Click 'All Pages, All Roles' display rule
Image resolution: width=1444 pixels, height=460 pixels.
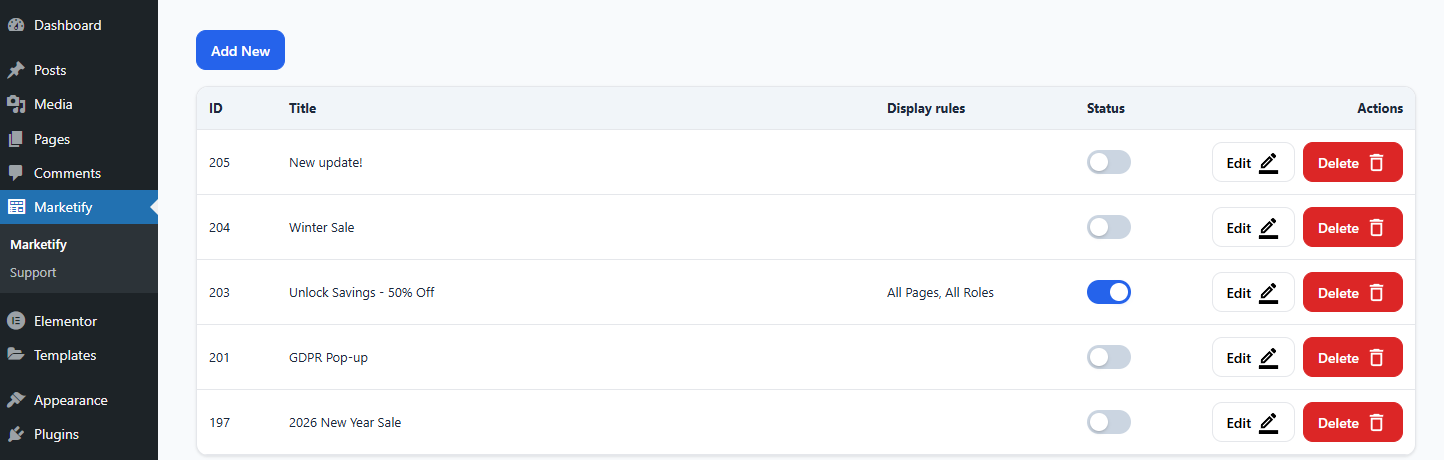941,292
